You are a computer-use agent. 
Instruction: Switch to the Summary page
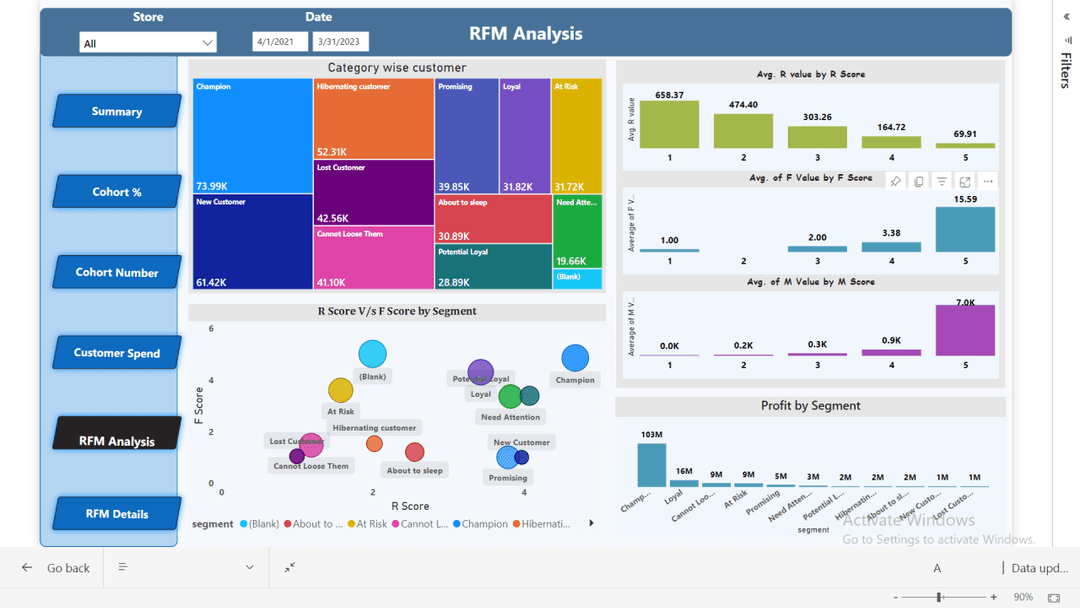click(x=115, y=111)
